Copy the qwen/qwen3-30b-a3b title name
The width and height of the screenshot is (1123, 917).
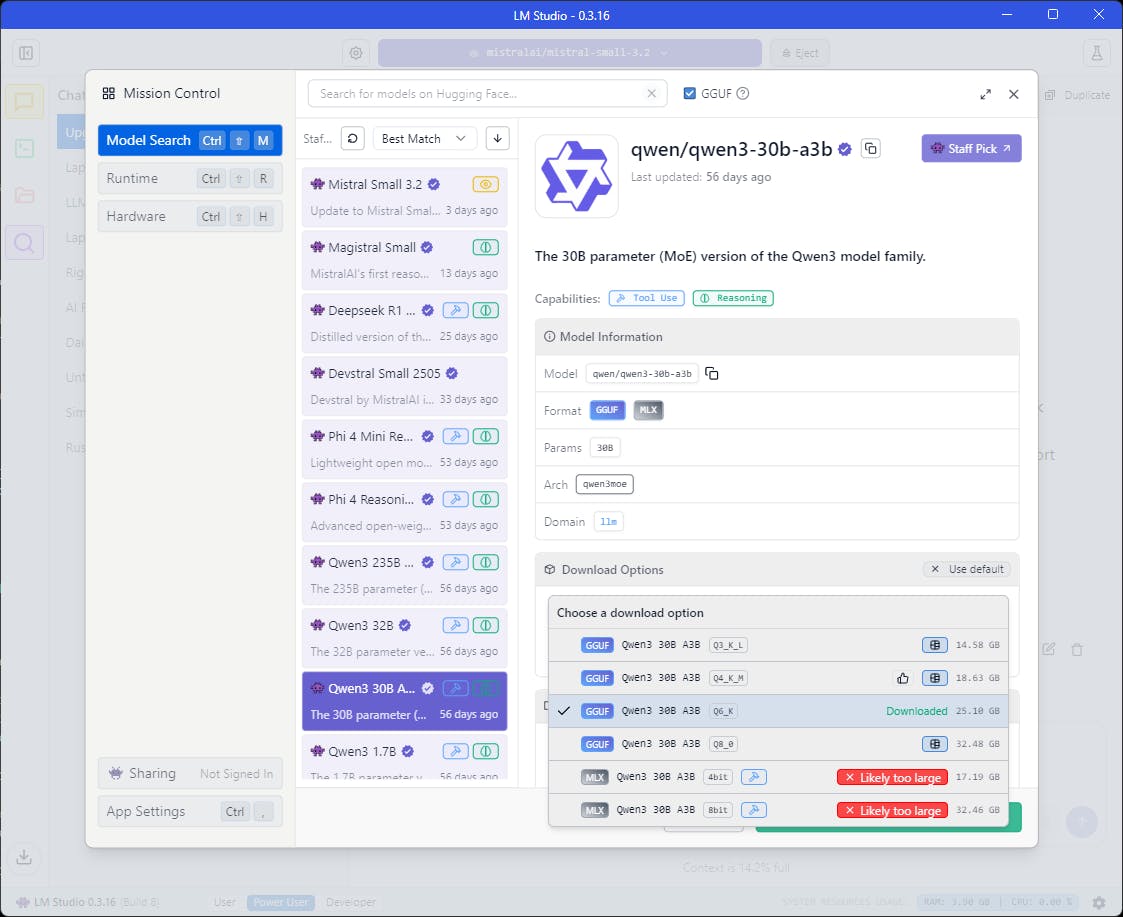click(x=870, y=148)
